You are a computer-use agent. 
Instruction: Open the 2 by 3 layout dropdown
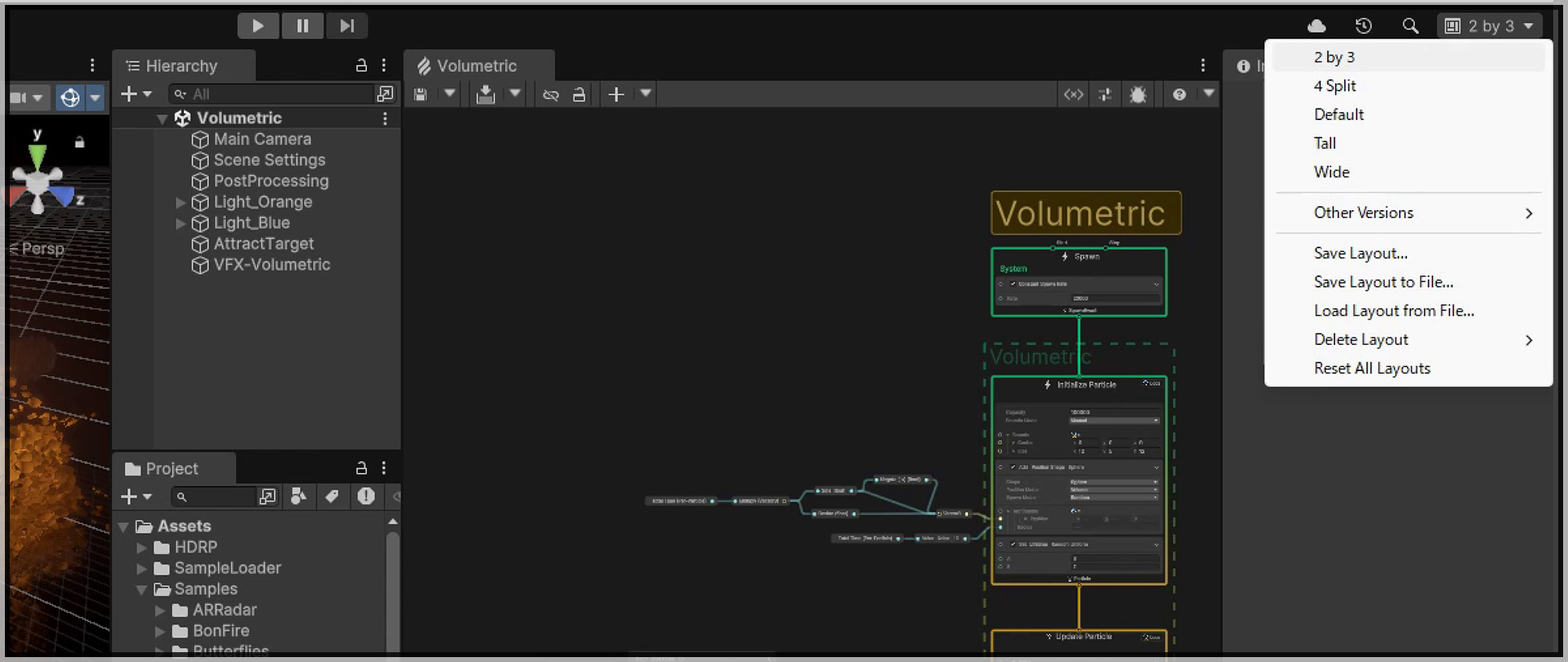click(x=1490, y=26)
